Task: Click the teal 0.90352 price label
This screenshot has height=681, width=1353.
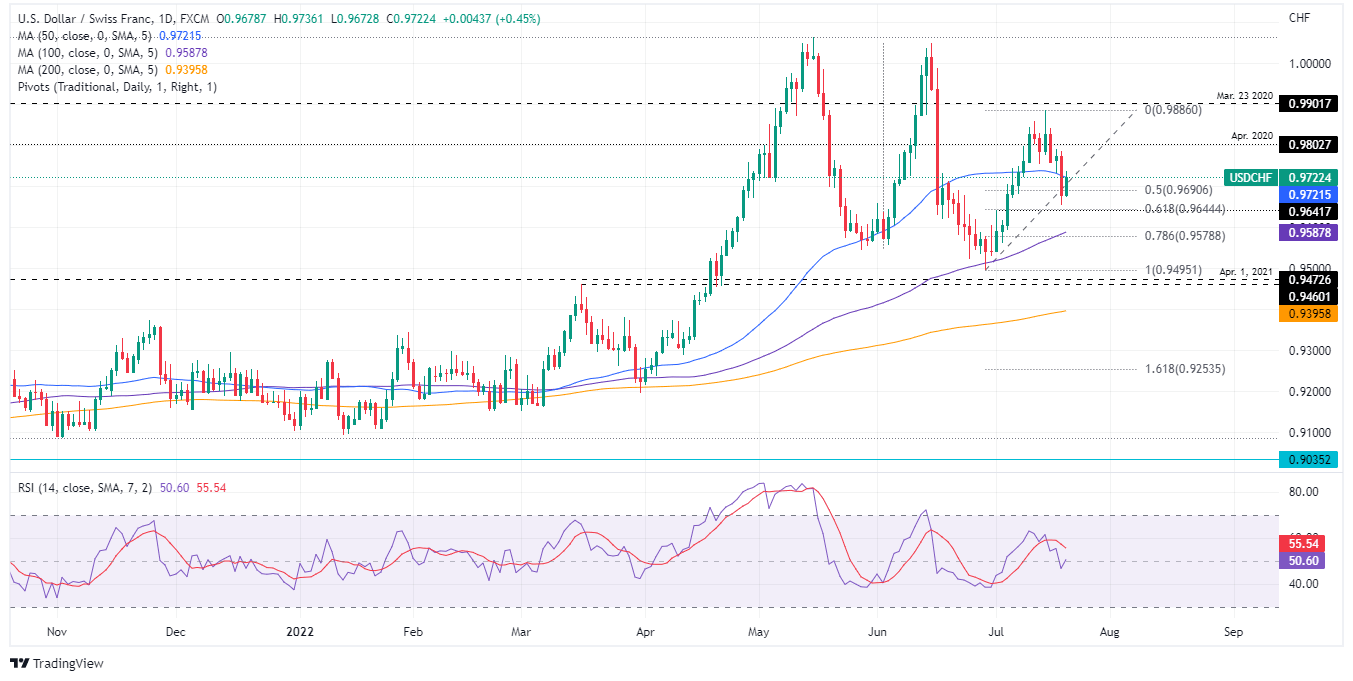Action: (x=1312, y=459)
